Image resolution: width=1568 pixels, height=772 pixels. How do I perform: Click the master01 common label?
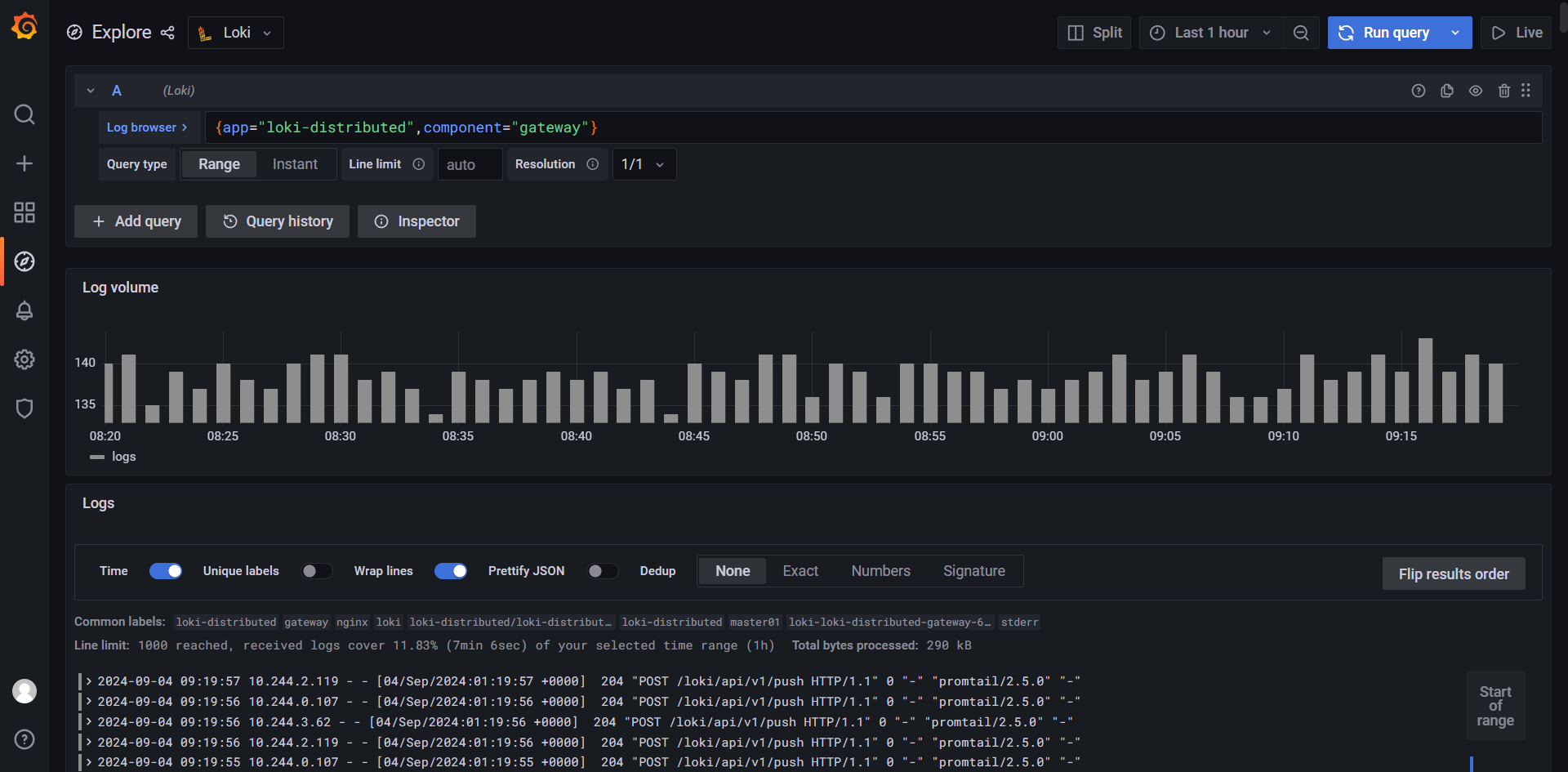(x=755, y=623)
